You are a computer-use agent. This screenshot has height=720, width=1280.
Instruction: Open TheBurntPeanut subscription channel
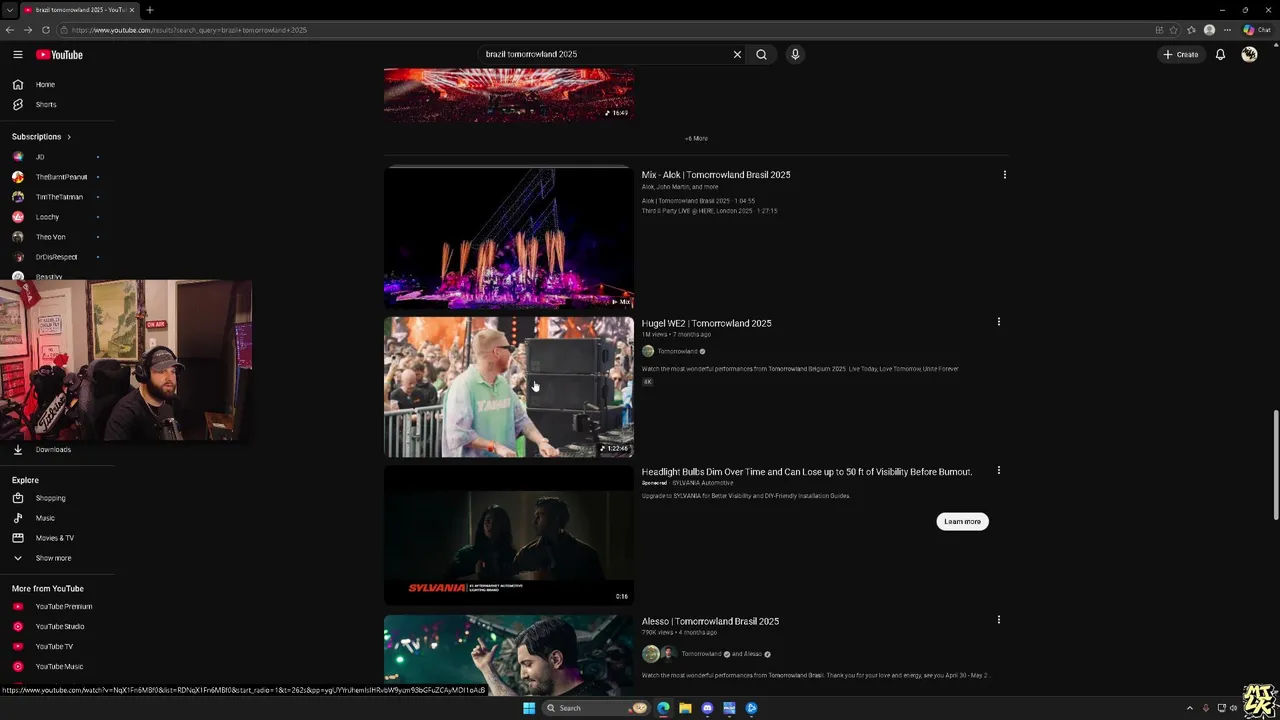tap(57, 177)
